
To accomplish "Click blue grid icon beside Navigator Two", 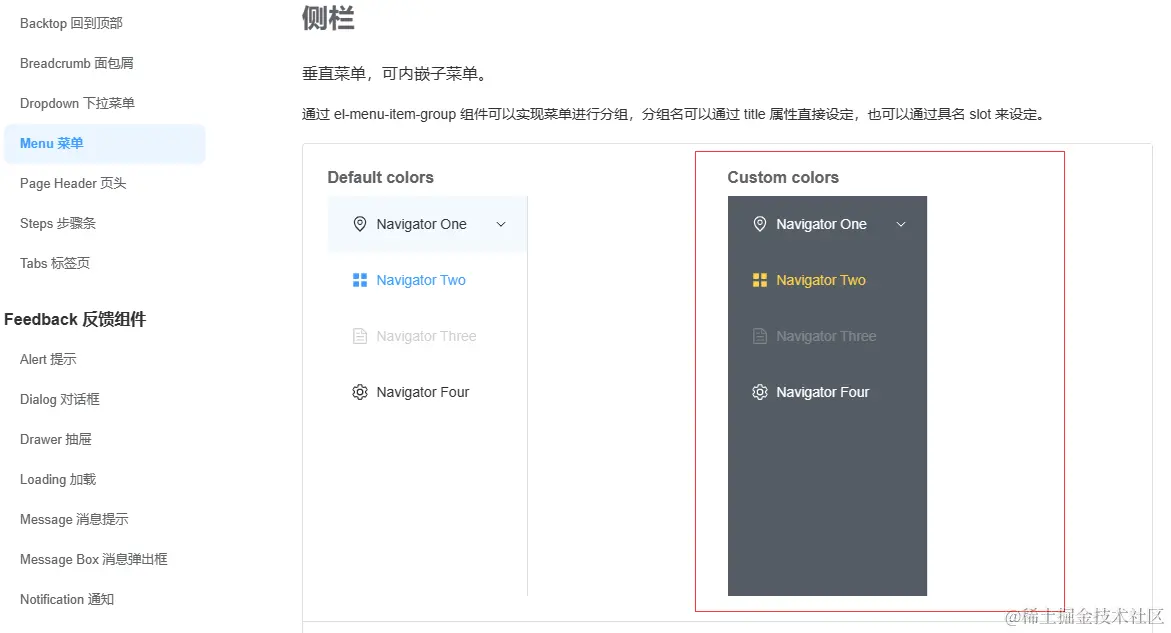I will click(x=359, y=280).
